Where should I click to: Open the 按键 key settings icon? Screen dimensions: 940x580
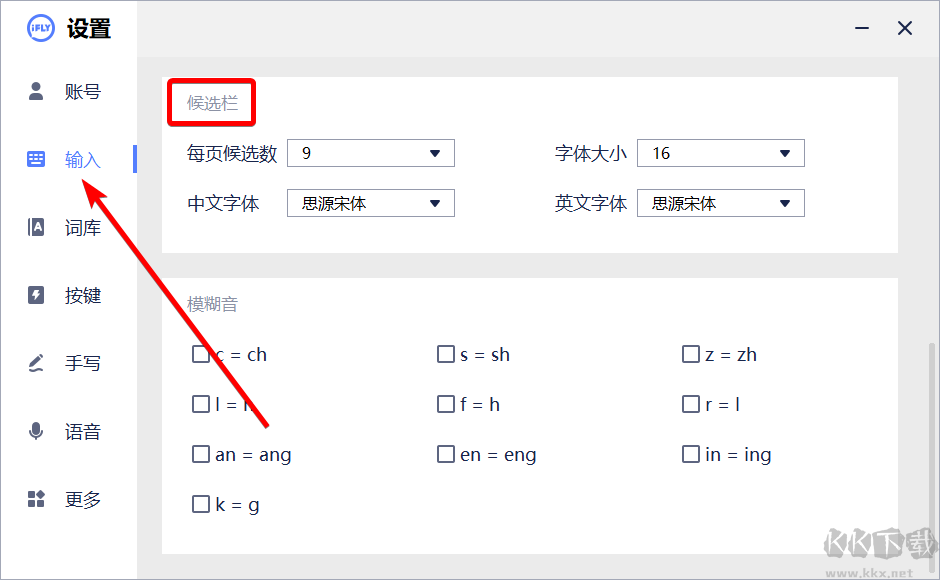[36, 295]
